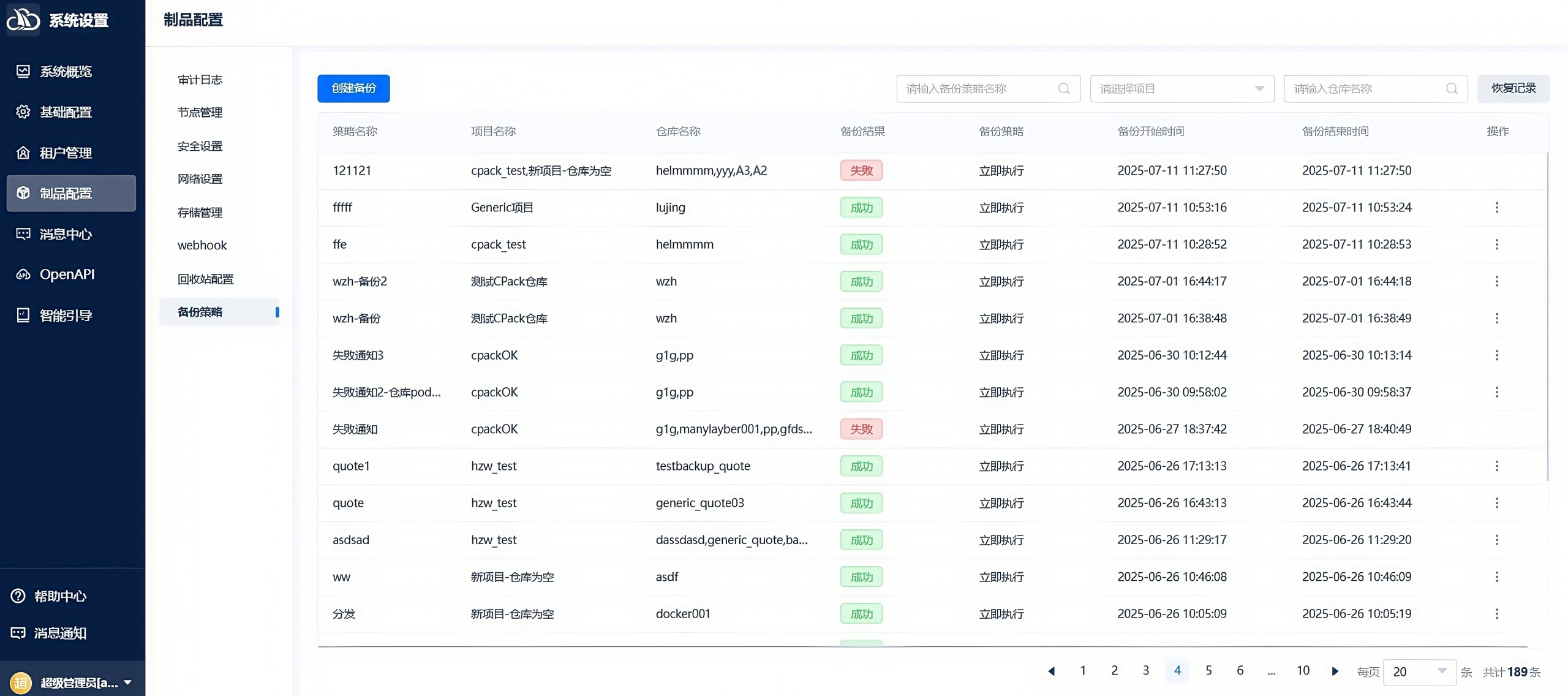
Task: Focus the 请输入备份策略名称 search field
Action: coord(989,89)
